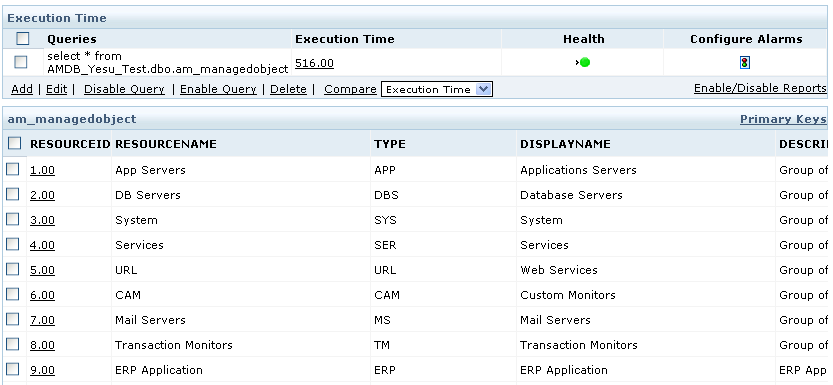
Task: Check the box for resource 3.00 System
Action: [12, 219]
